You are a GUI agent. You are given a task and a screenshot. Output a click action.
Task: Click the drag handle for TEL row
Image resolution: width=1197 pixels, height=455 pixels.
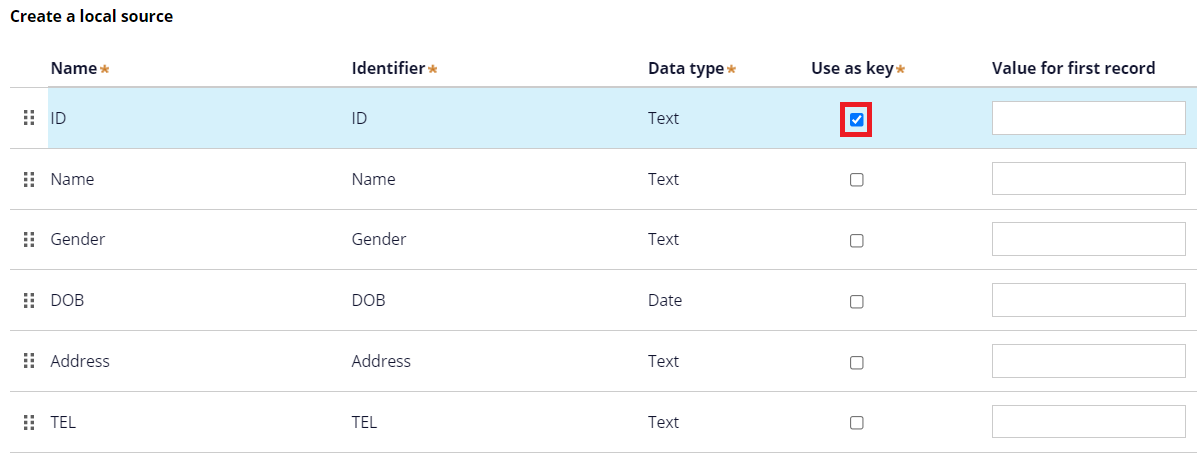(29, 422)
